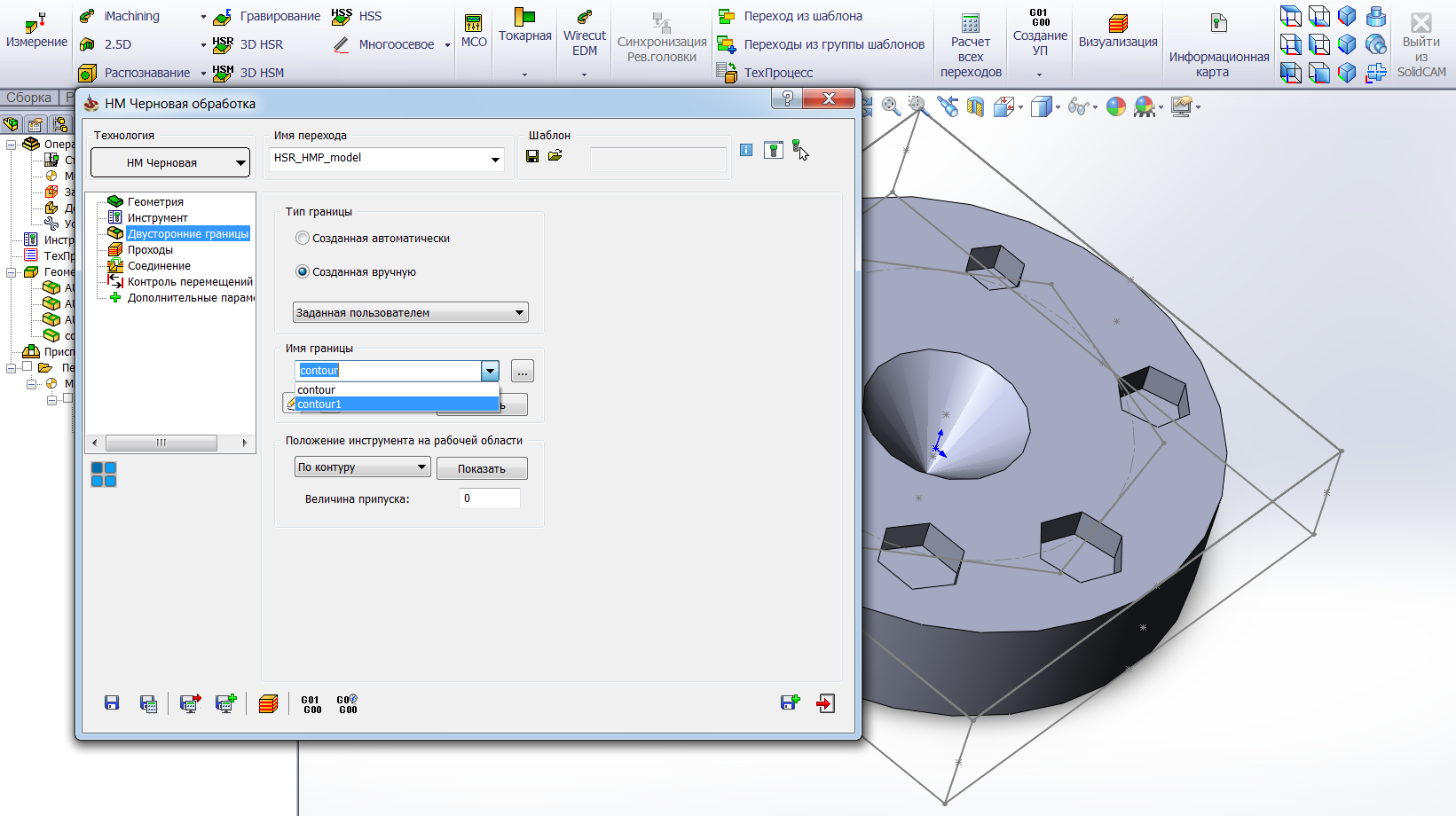This screenshot has height=816, width=1456.
Task: Click the section view icon in viewport toolbar
Action: [x=975, y=107]
